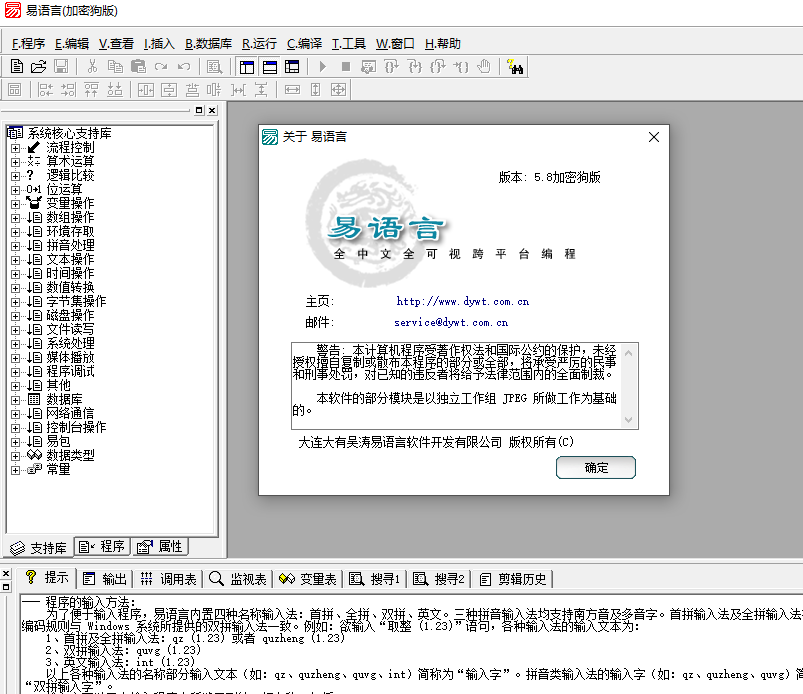
Task: Click the Open file toolbar icon
Action: (38, 67)
